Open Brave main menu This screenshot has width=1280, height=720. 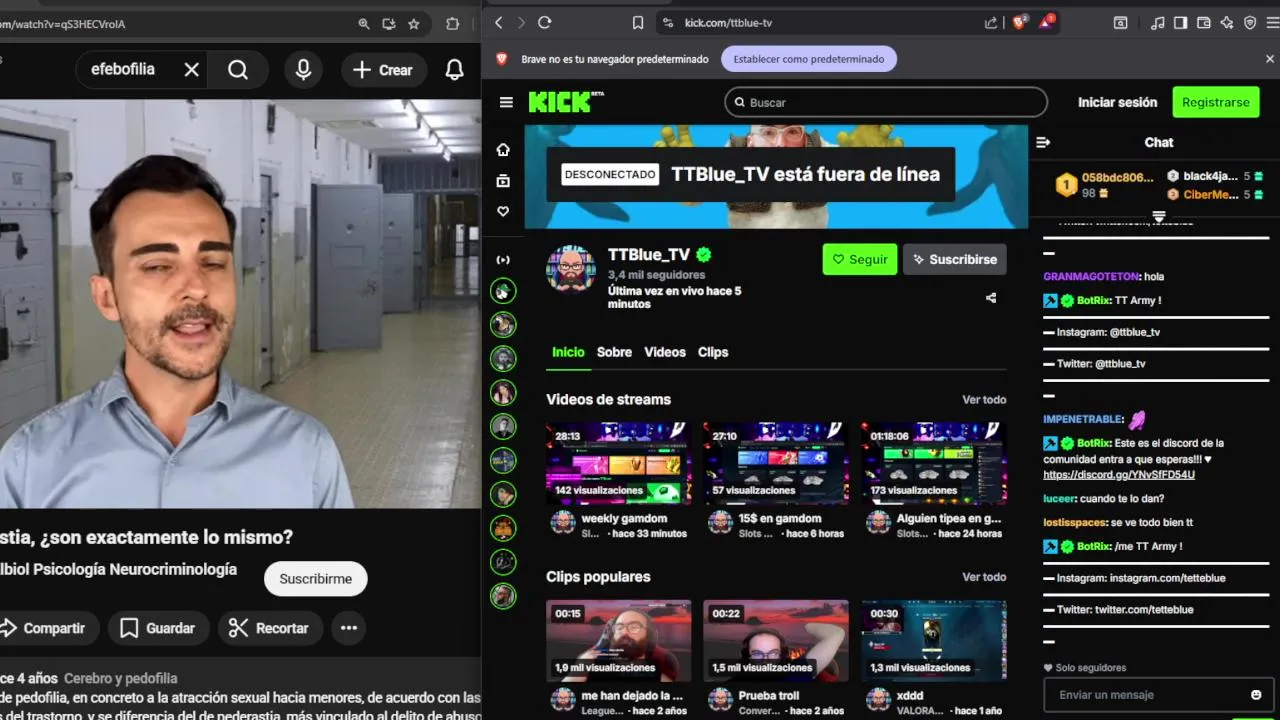pos(1271,22)
